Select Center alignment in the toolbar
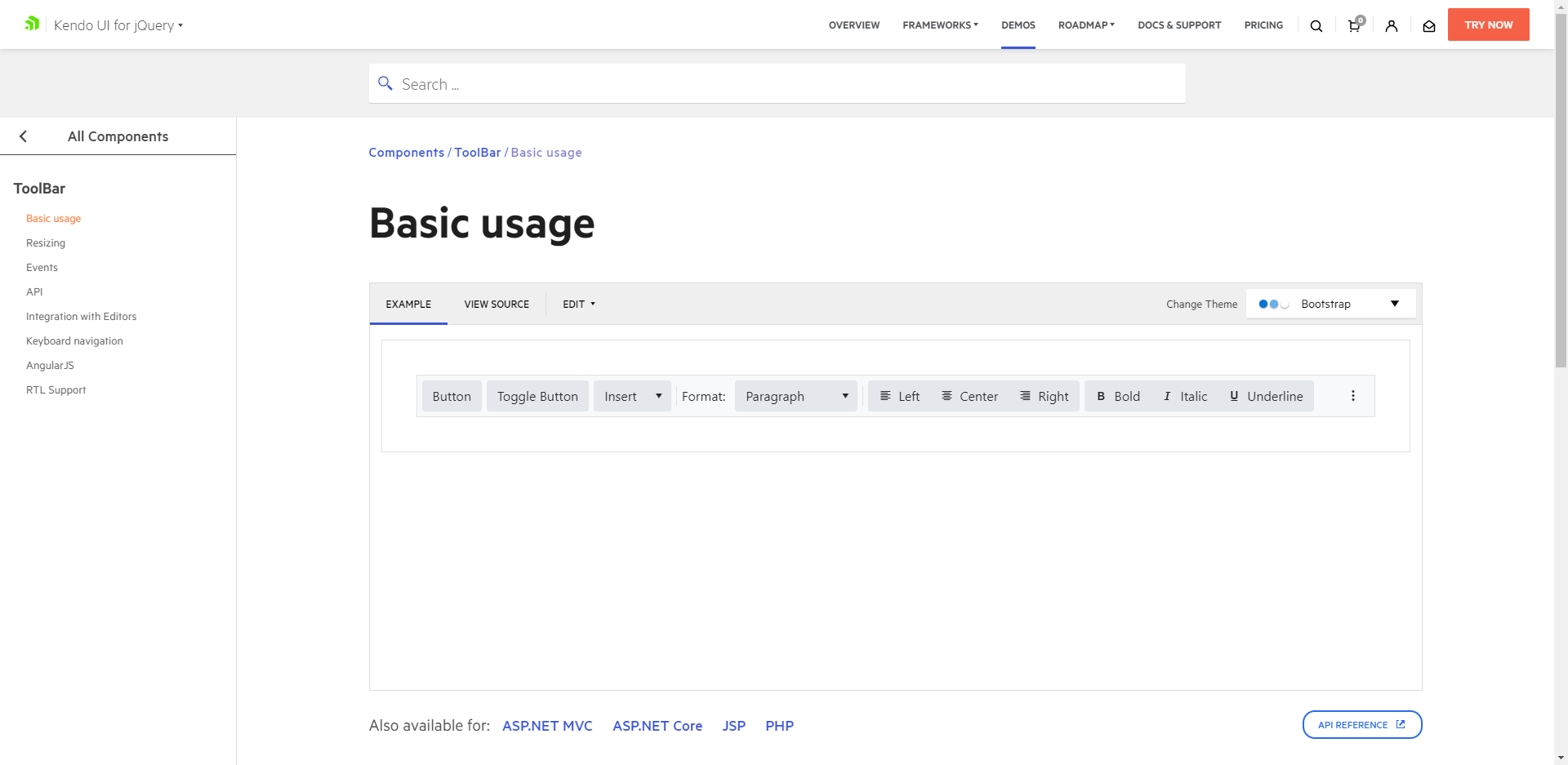The width and height of the screenshot is (1568, 765). pos(969,396)
